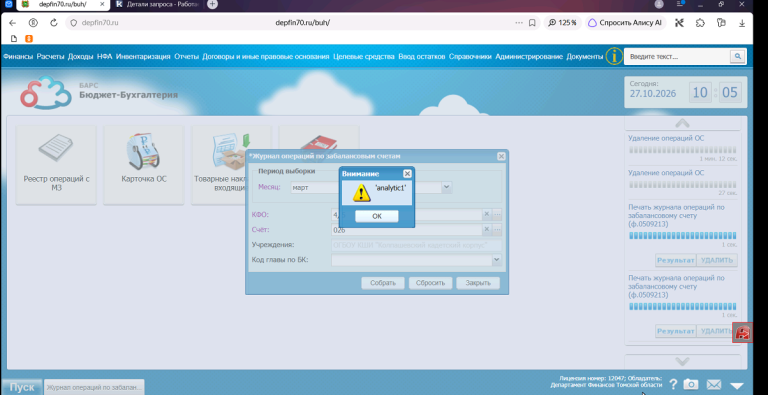
Task: Click into the Введите текст search field
Action: coord(677,56)
